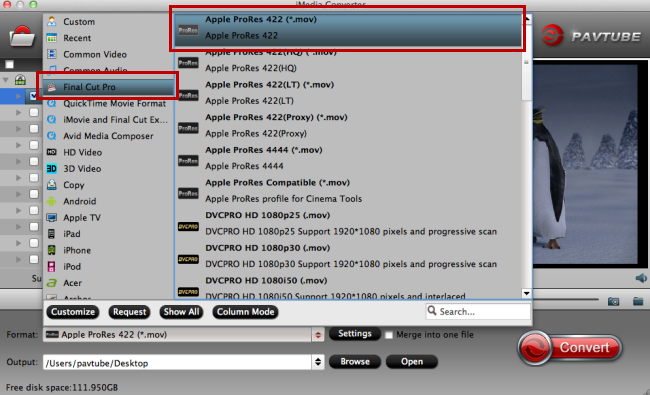Click the Avid Media Composer icon
The image size is (650, 395).
52,136
